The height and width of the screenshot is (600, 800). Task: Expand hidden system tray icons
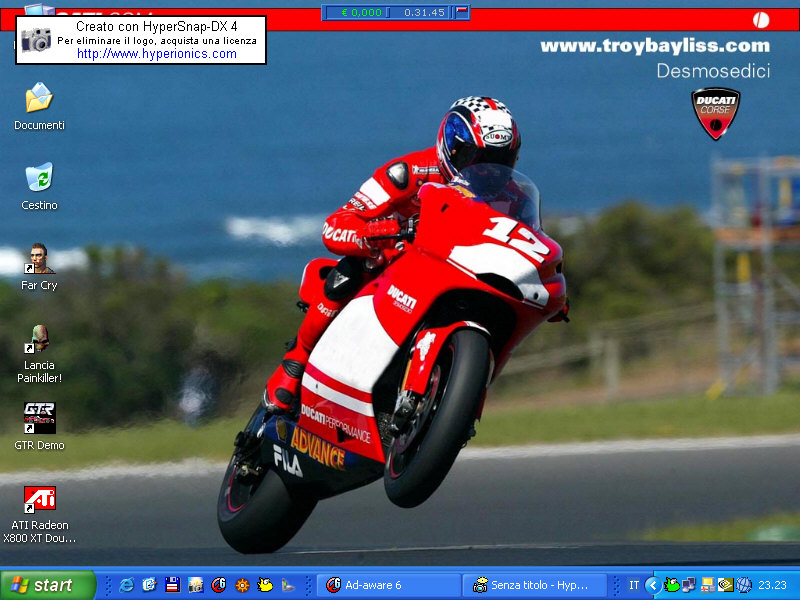pyautogui.click(x=653, y=585)
